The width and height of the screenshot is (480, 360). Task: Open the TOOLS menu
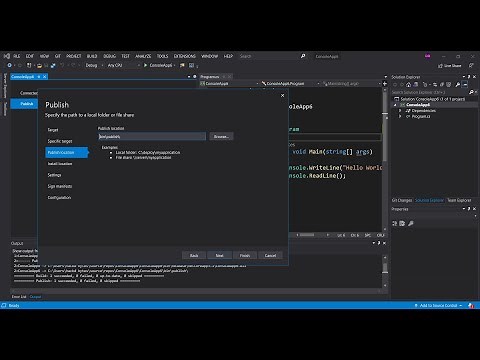coord(162,56)
